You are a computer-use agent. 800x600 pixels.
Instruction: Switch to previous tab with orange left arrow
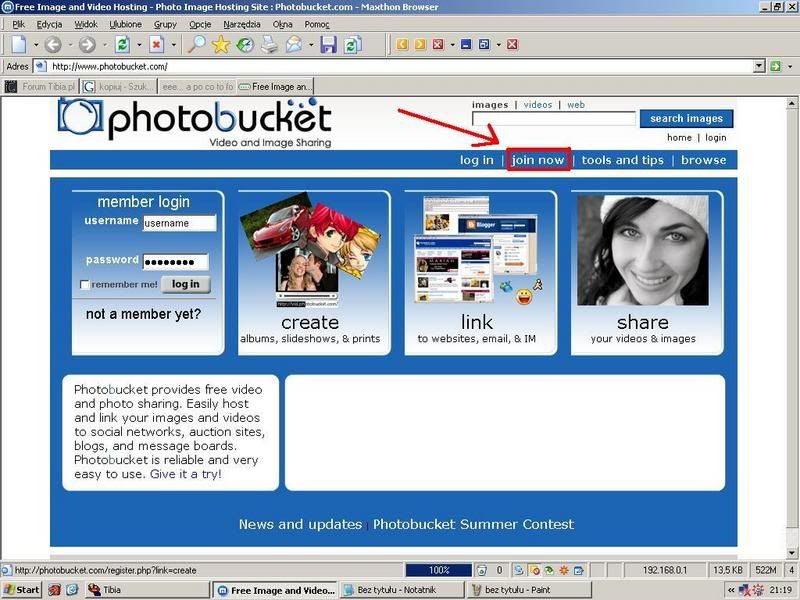[x=402, y=44]
